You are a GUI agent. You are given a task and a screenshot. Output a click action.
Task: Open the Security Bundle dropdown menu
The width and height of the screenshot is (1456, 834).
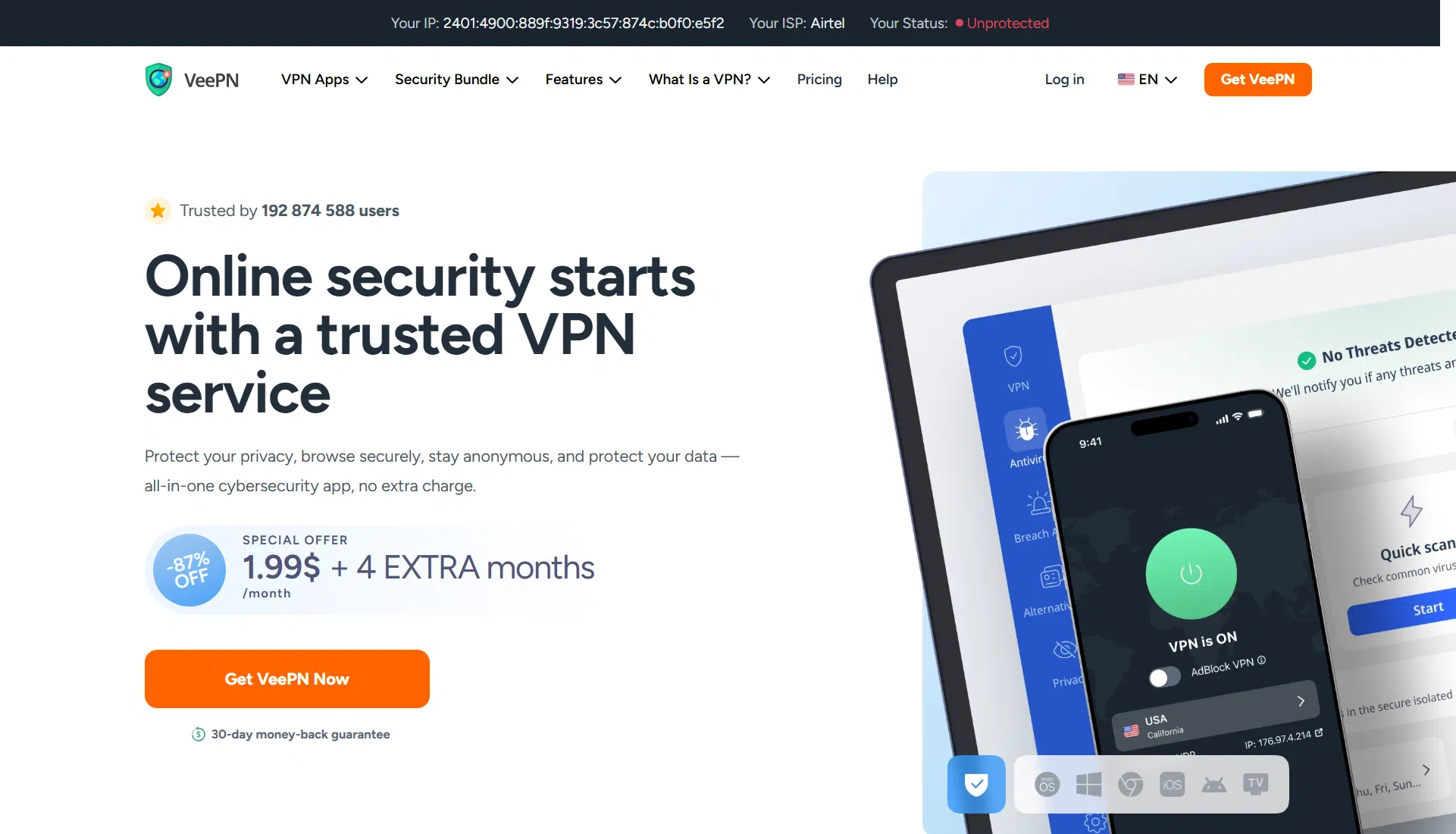coord(456,80)
